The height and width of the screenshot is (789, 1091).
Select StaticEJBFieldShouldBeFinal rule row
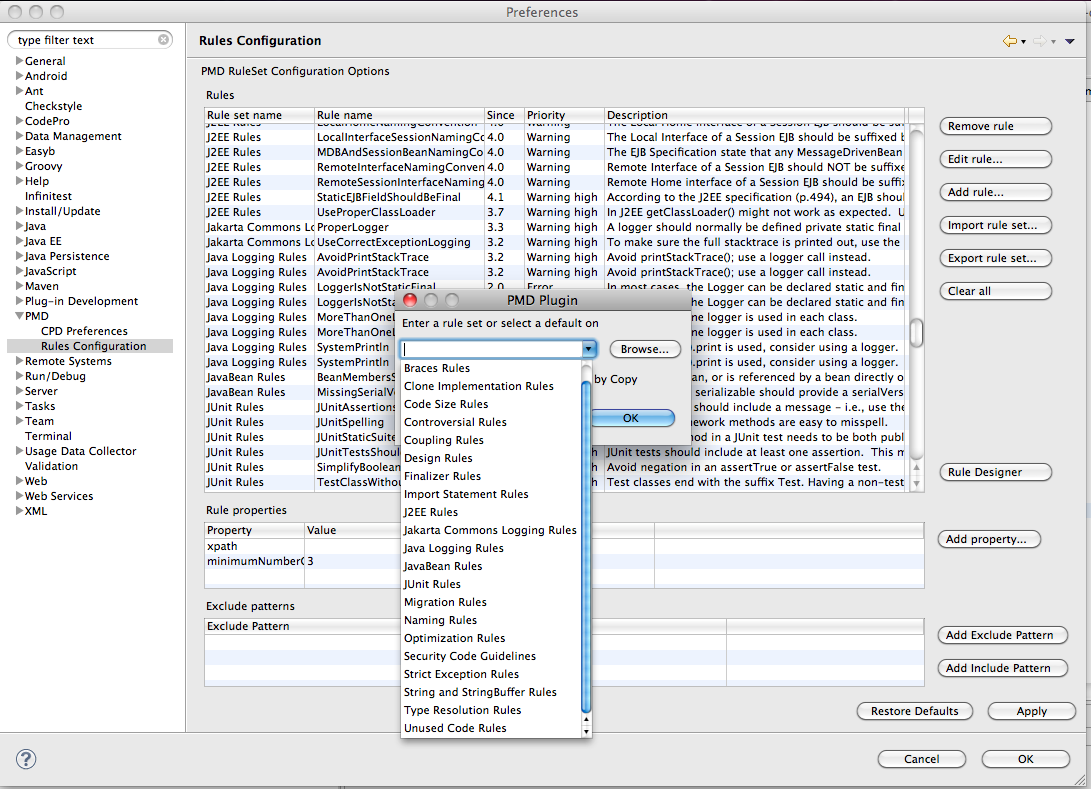point(555,198)
